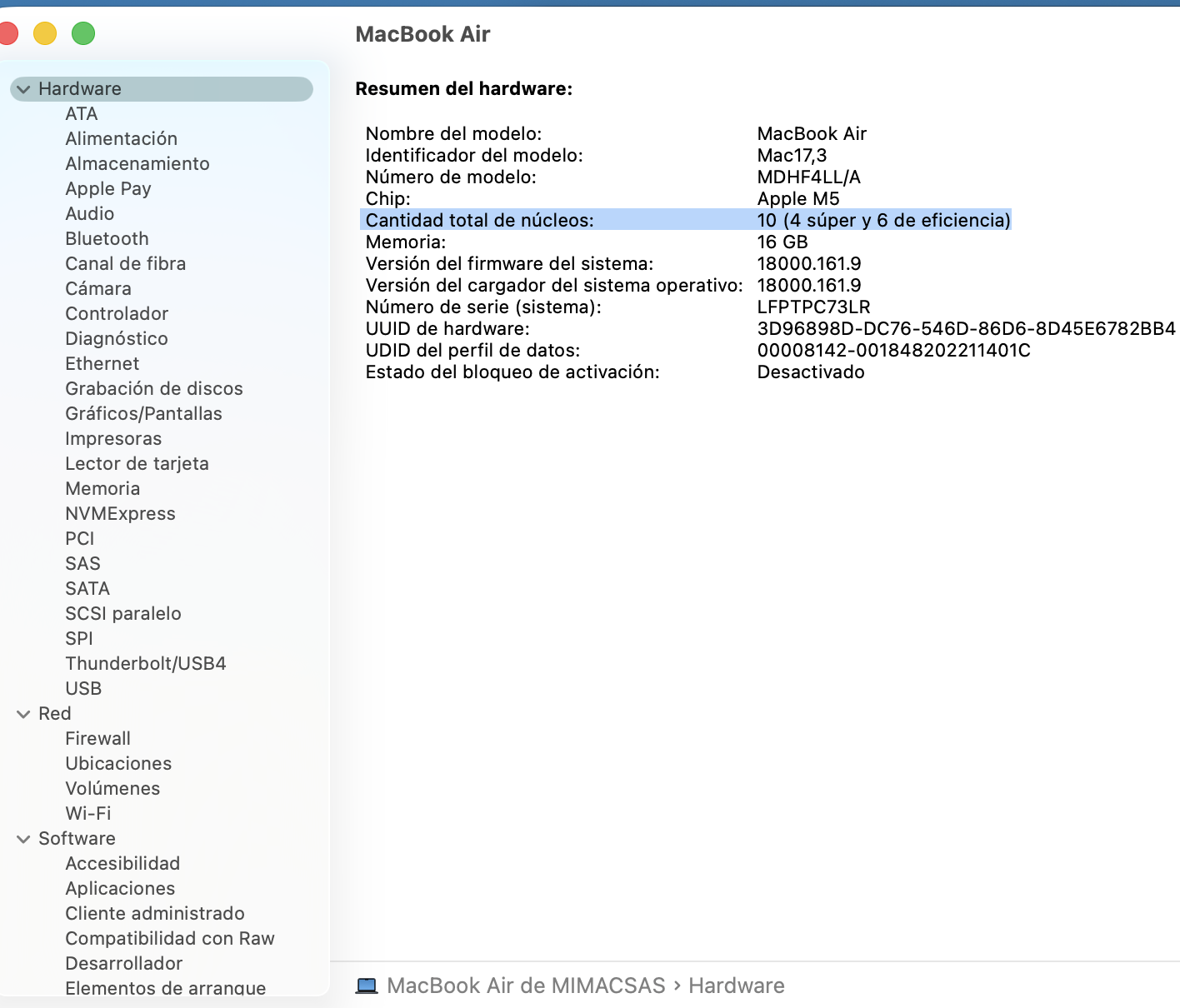Click the UUID de hardware value
This screenshot has width=1180, height=1008.
[967, 329]
